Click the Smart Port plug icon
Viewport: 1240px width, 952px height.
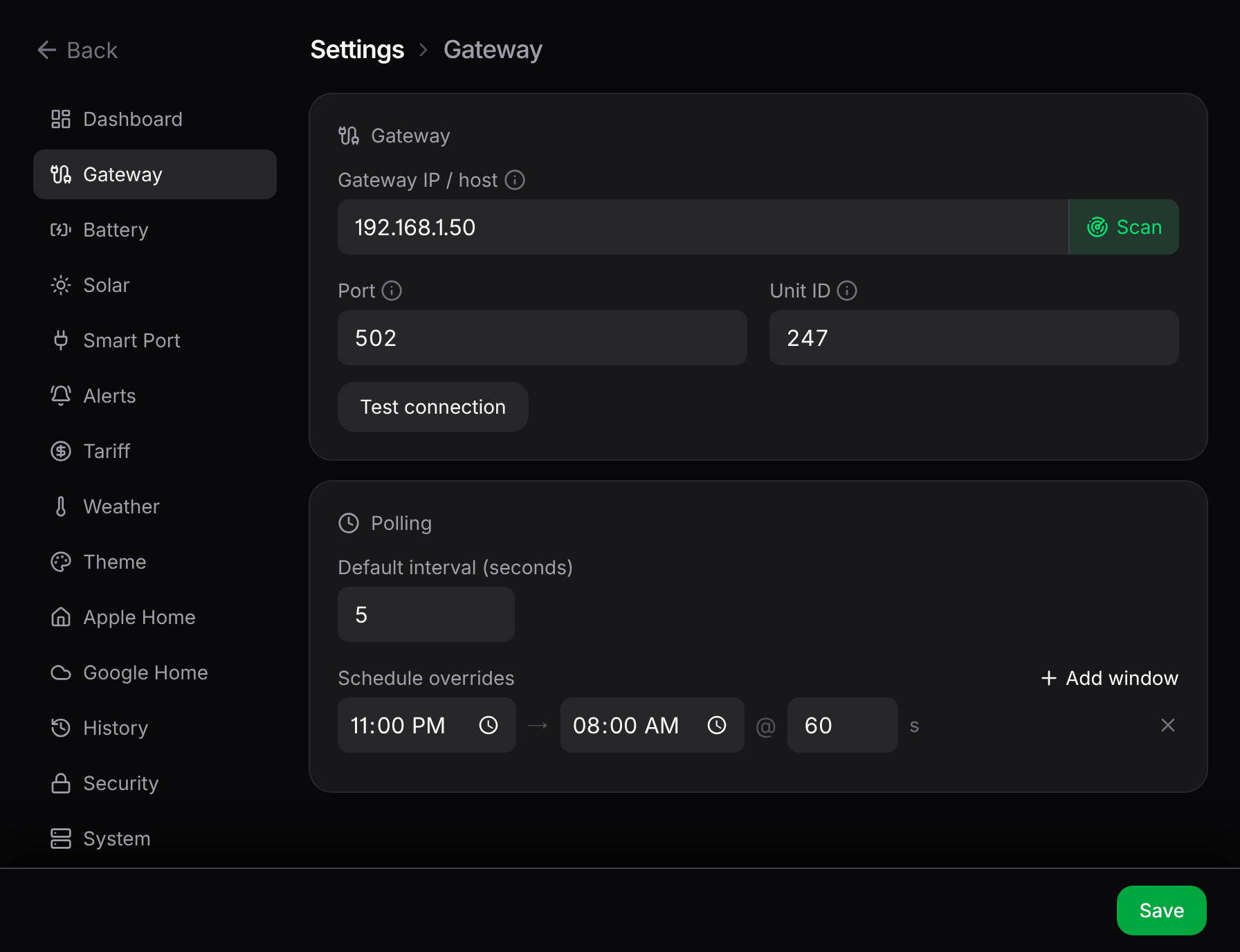(x=61, y=340)
